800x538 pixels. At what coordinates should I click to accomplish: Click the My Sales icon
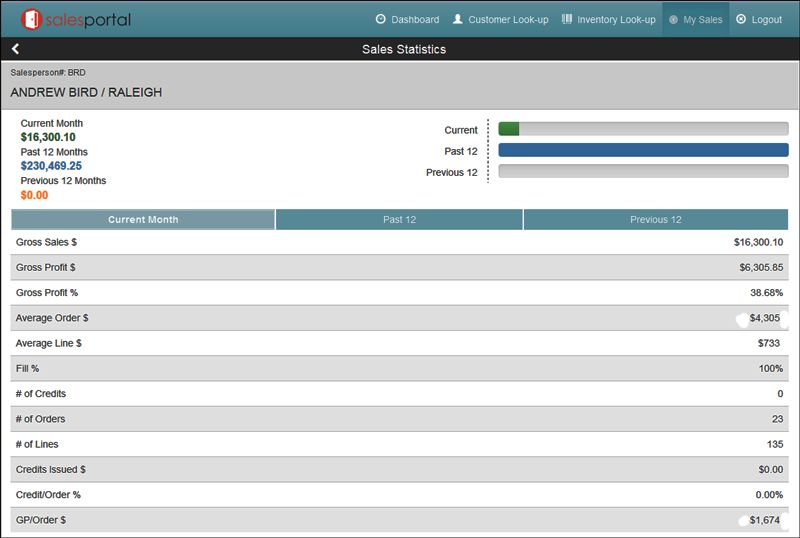click(x=673, y=19)
